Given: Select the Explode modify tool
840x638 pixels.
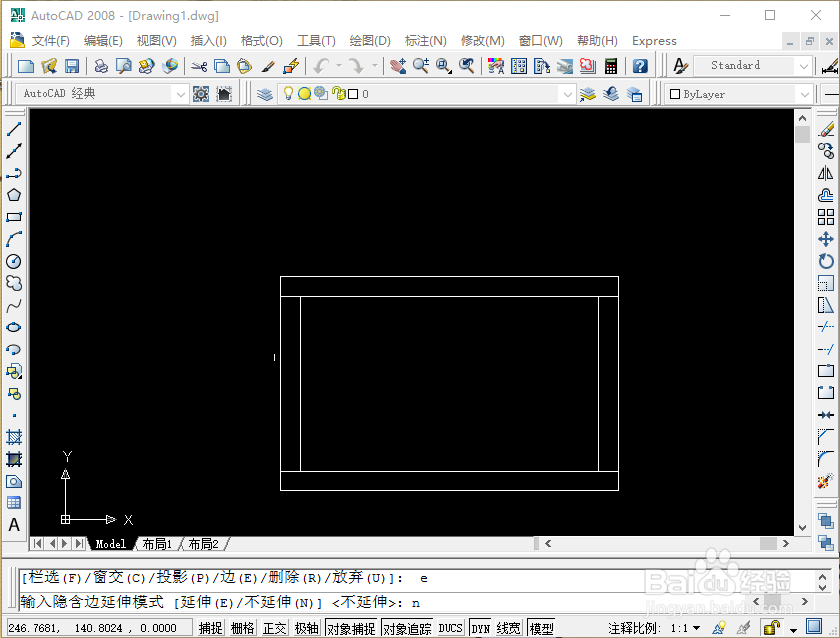Looking at the screenshot, I should [826, 481].
